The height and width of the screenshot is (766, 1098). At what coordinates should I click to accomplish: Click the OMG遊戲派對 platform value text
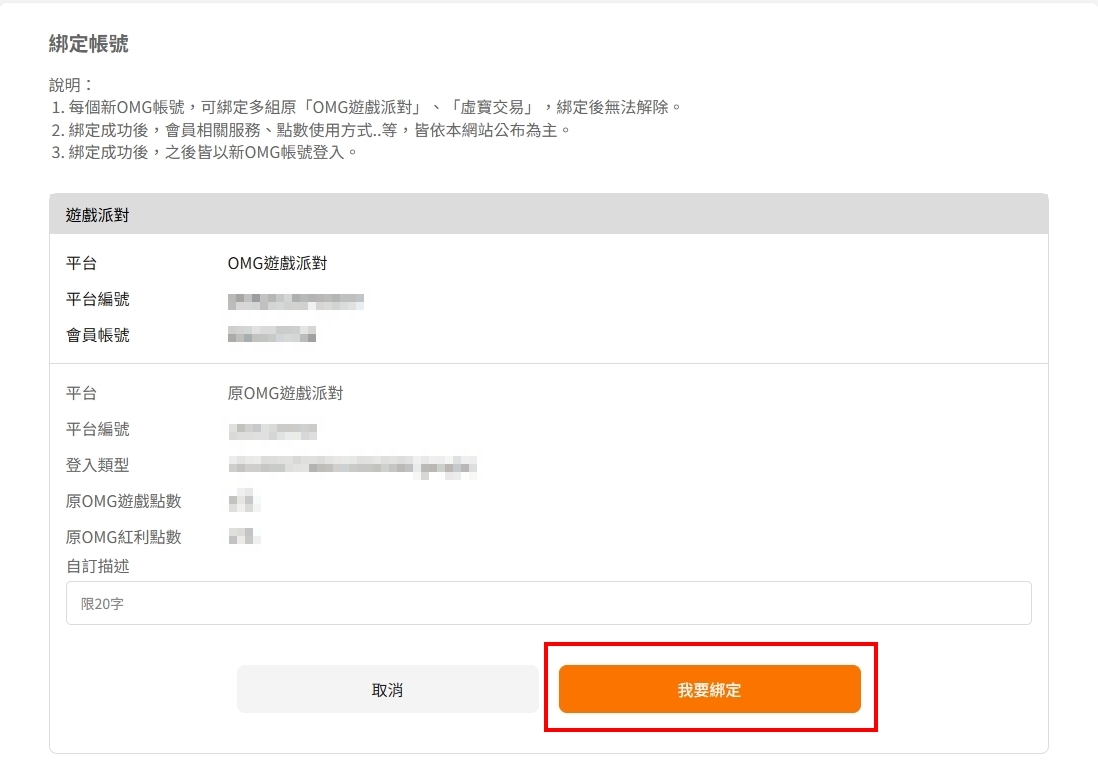pos(277,263)
